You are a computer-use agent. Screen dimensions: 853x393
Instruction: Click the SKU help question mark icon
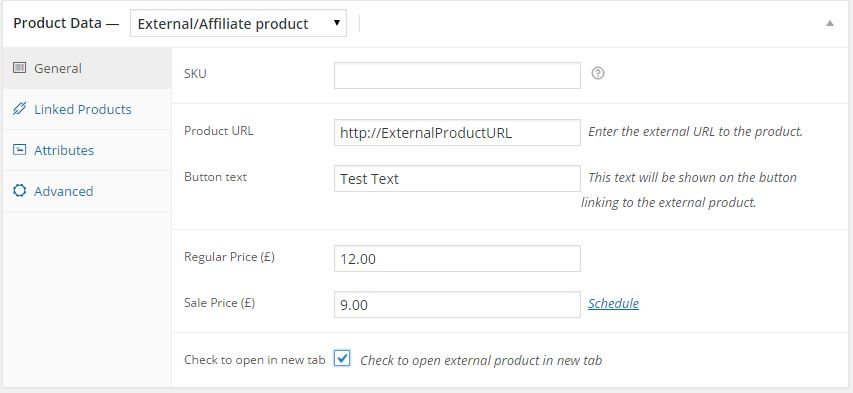click(598, 73)
